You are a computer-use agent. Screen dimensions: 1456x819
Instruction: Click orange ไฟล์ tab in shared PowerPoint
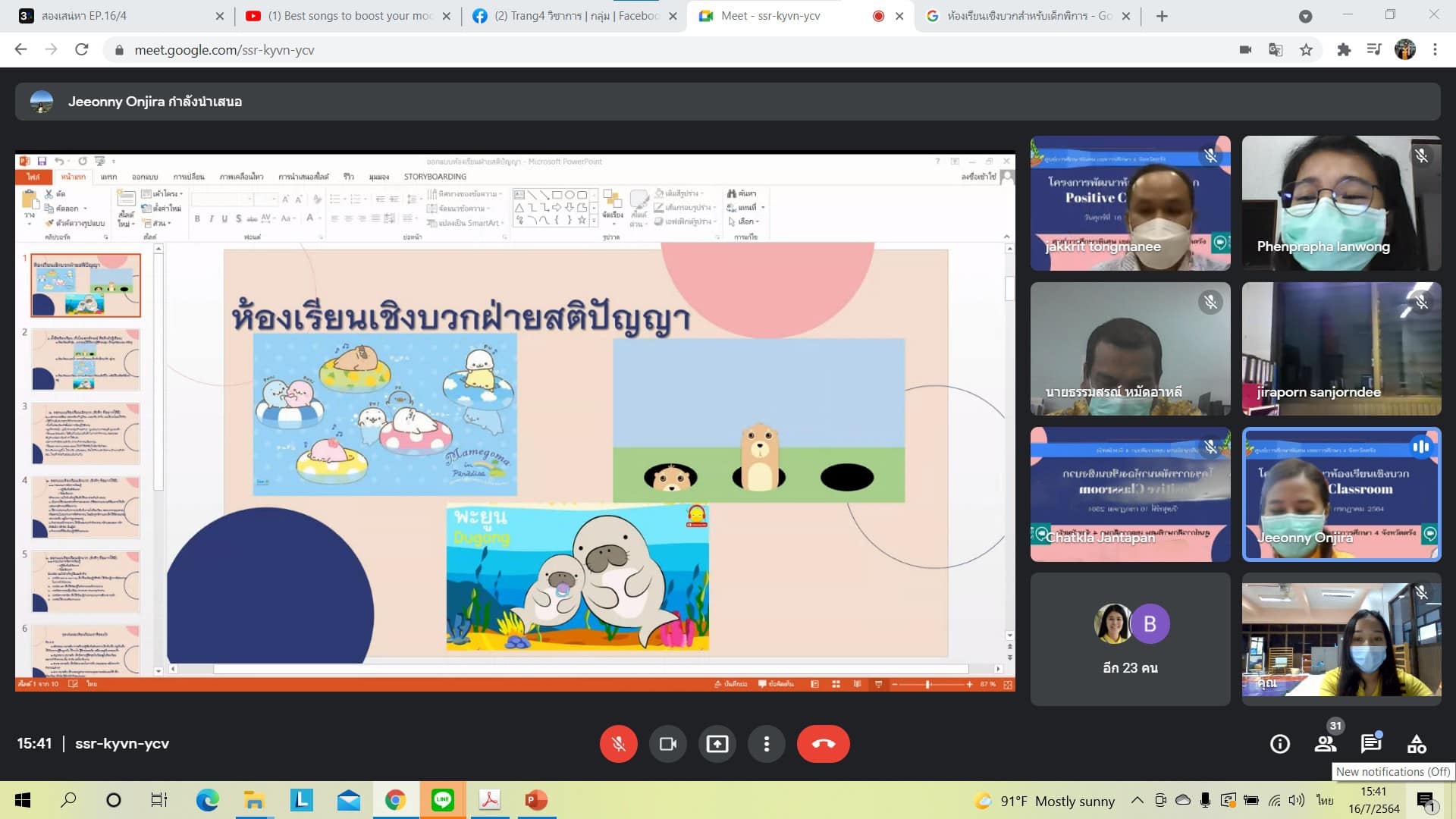tap(33, 177)
